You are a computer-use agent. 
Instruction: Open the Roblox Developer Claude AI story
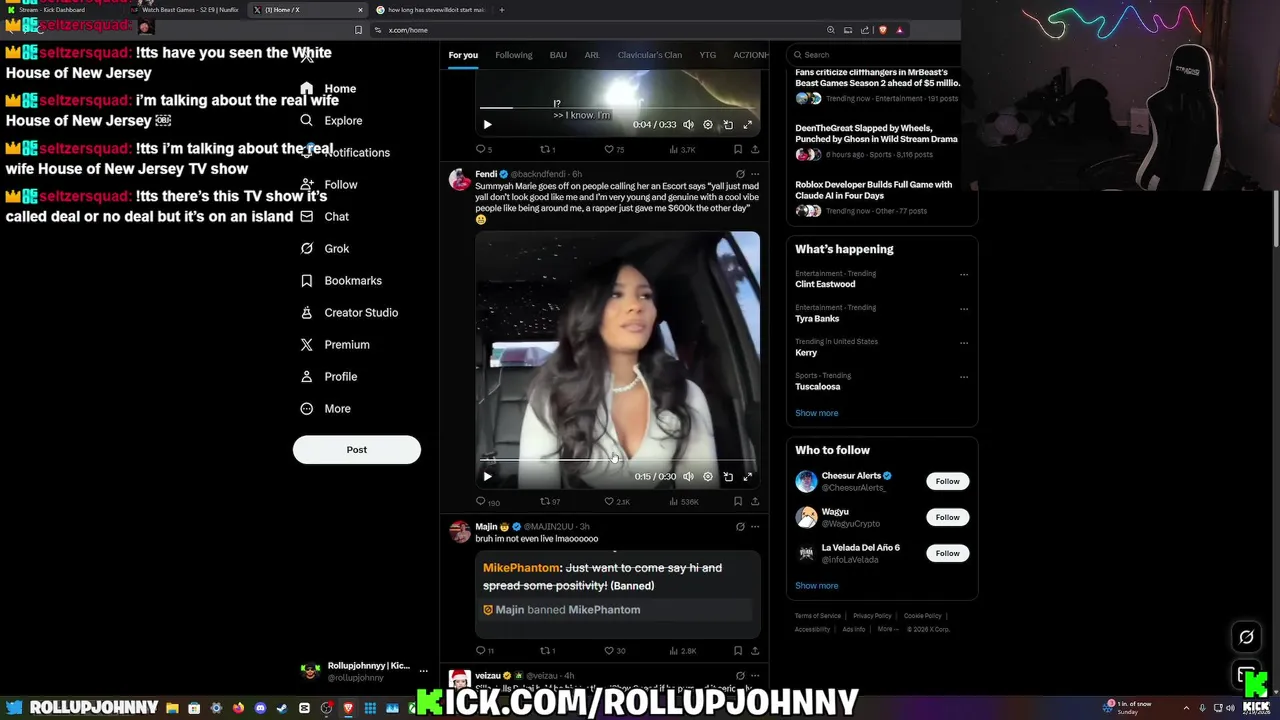pyautogui.click(x=877, y=197)
